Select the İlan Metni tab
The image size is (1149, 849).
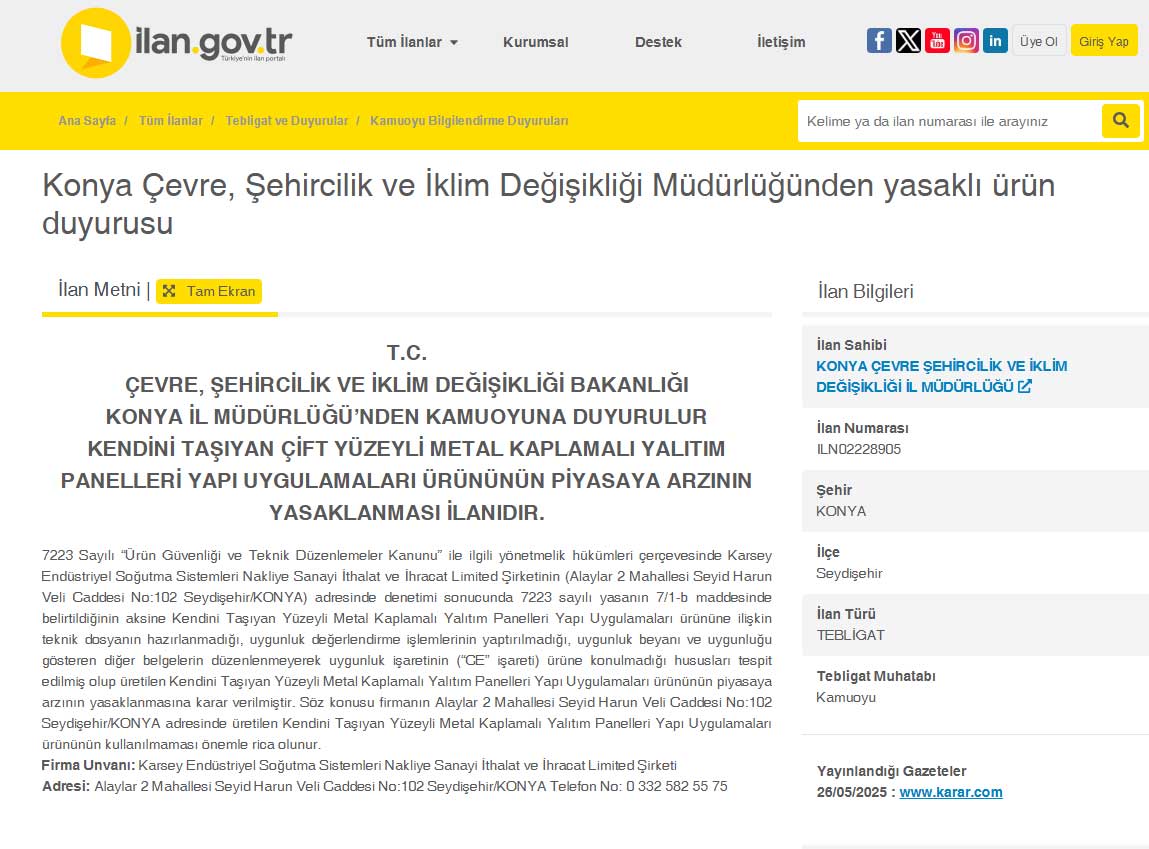click(99, 290)
